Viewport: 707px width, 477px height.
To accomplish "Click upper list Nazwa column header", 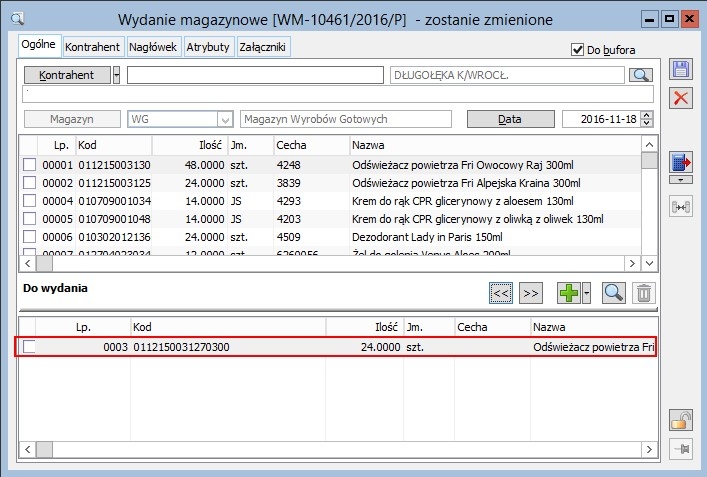I will 495,145.
